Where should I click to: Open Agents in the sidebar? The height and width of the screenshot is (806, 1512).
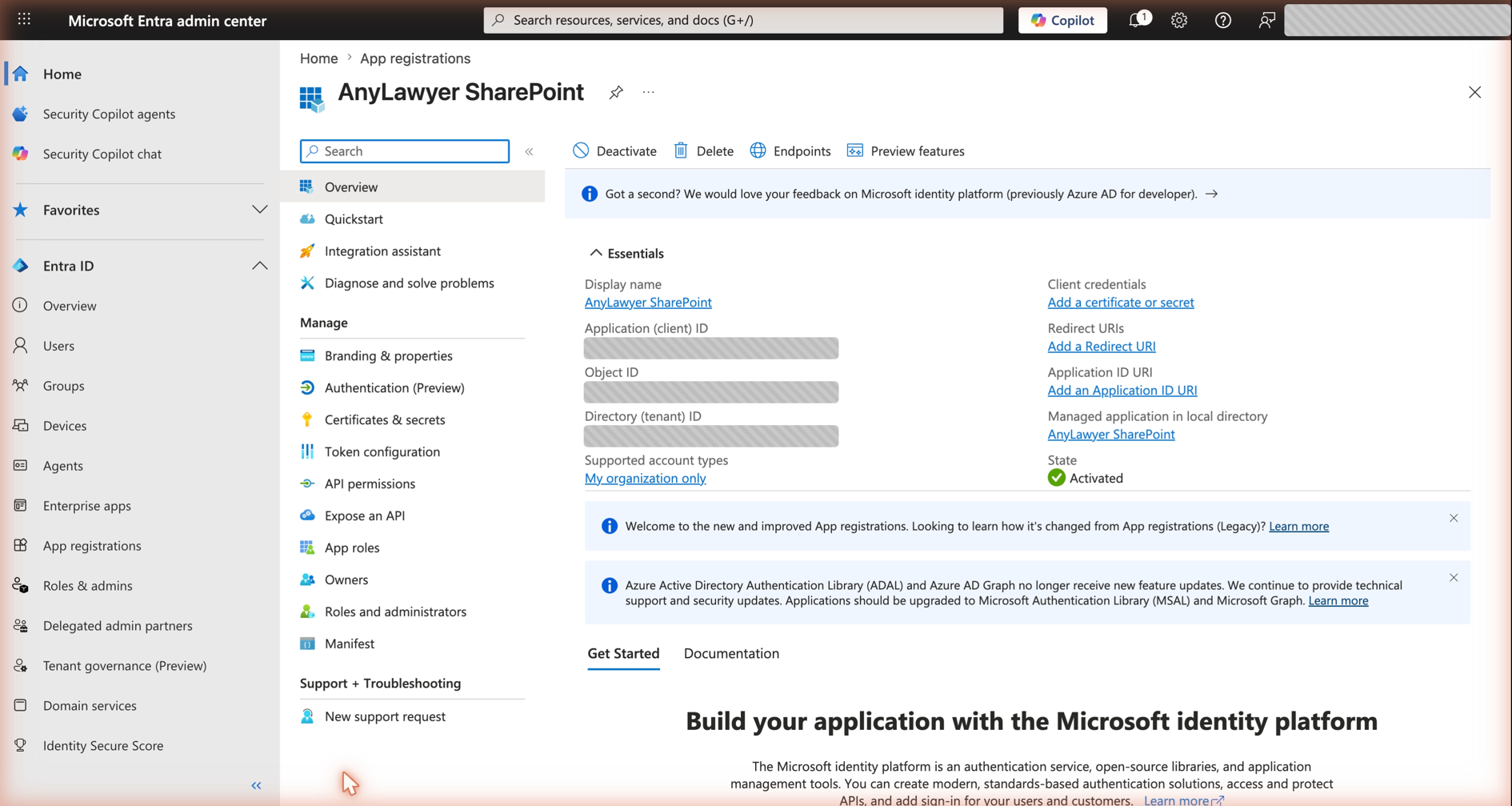pos(62,466)
